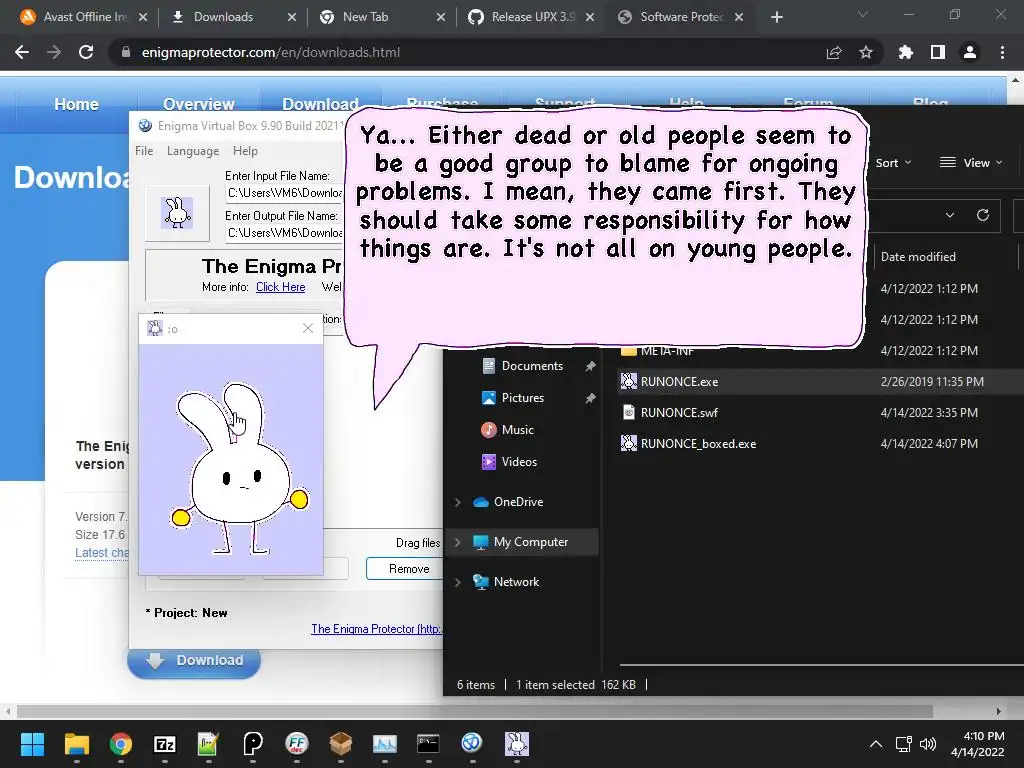Go back in Chrome

(22, 52)
